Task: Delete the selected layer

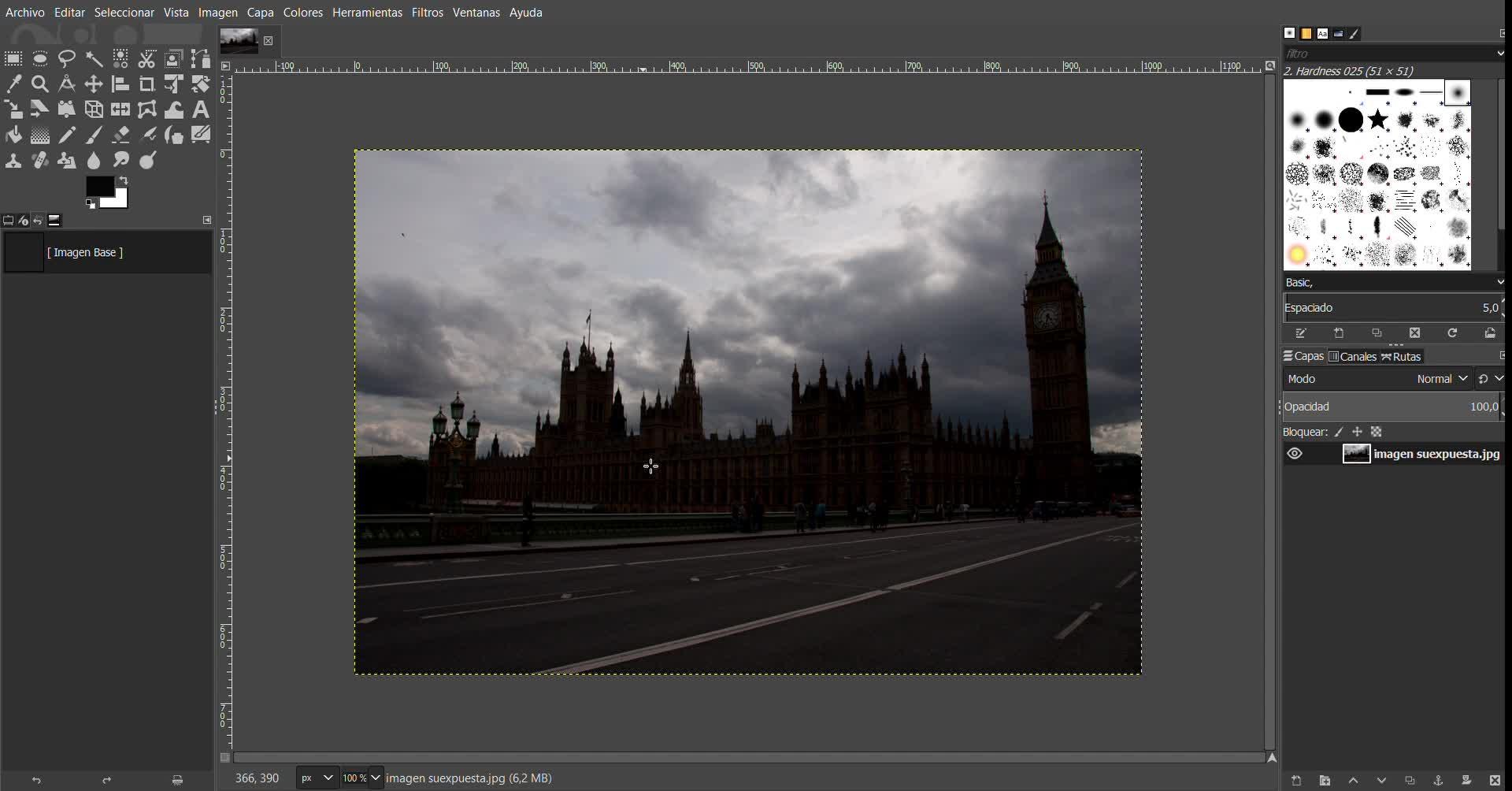Action: click(x=1495, y=781)
